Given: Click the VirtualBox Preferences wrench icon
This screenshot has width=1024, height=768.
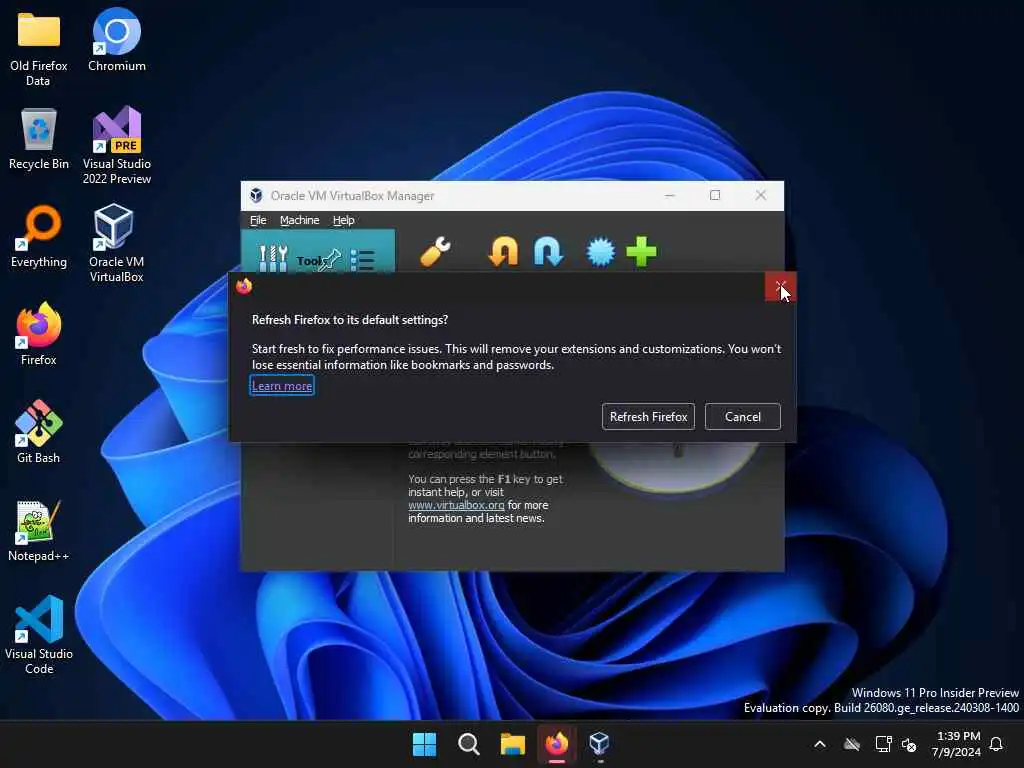Looking at the screenshot, I should (435, 252).
